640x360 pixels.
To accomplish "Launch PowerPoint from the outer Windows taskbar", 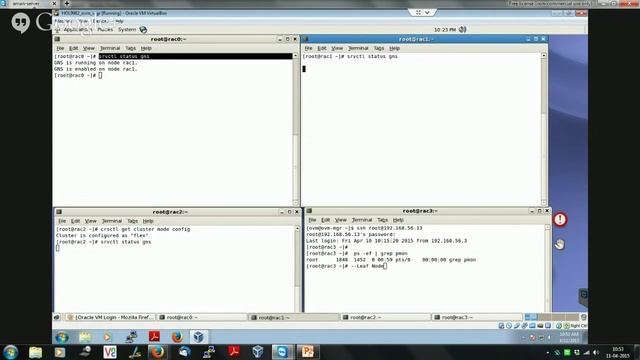I will click(307, 352).
